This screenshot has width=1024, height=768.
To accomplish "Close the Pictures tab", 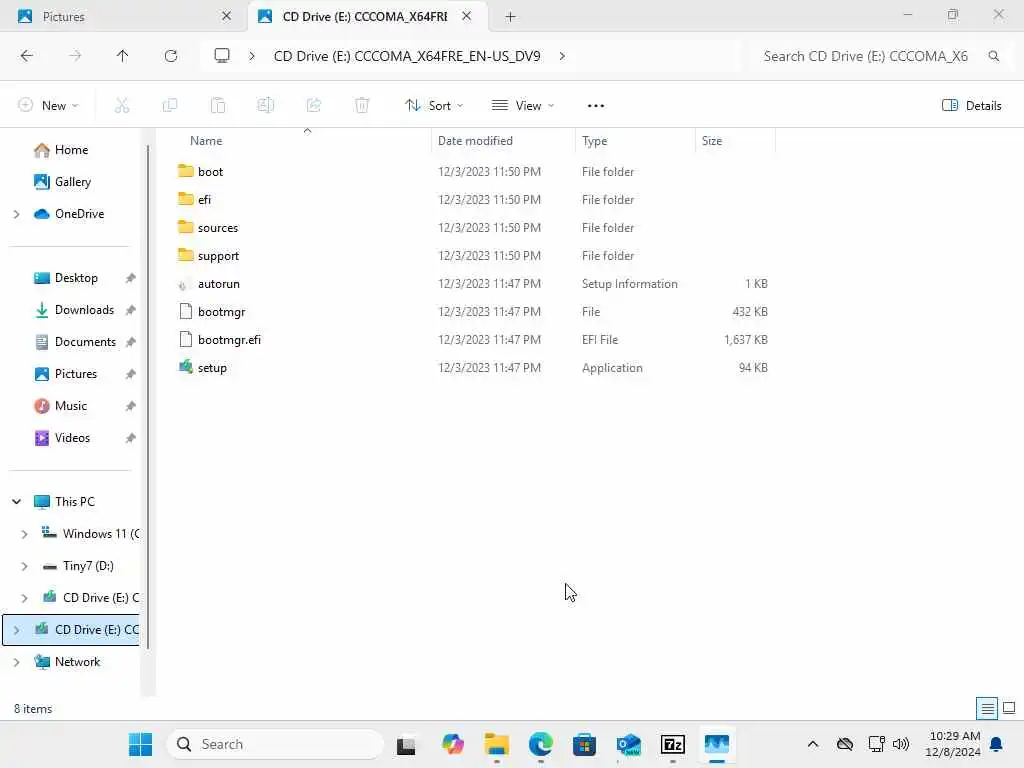I will (x=227, y=16).
